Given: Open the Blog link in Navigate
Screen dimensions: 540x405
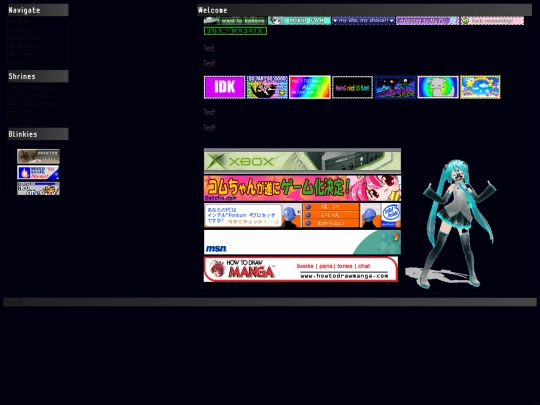Looking at the screenshot, I should 23,63.
